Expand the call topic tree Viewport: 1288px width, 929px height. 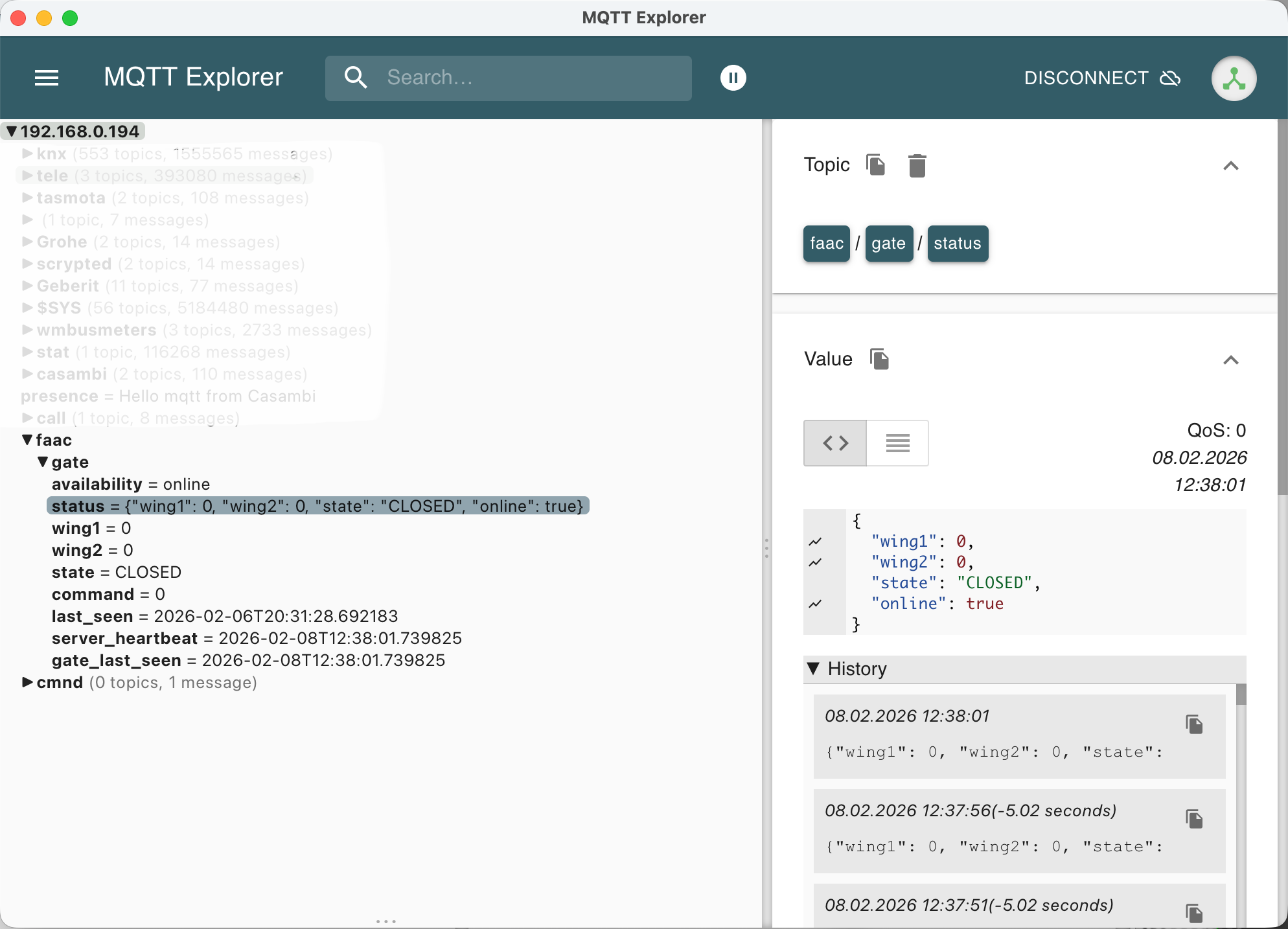pyautogui.click(x=27, y=418)
